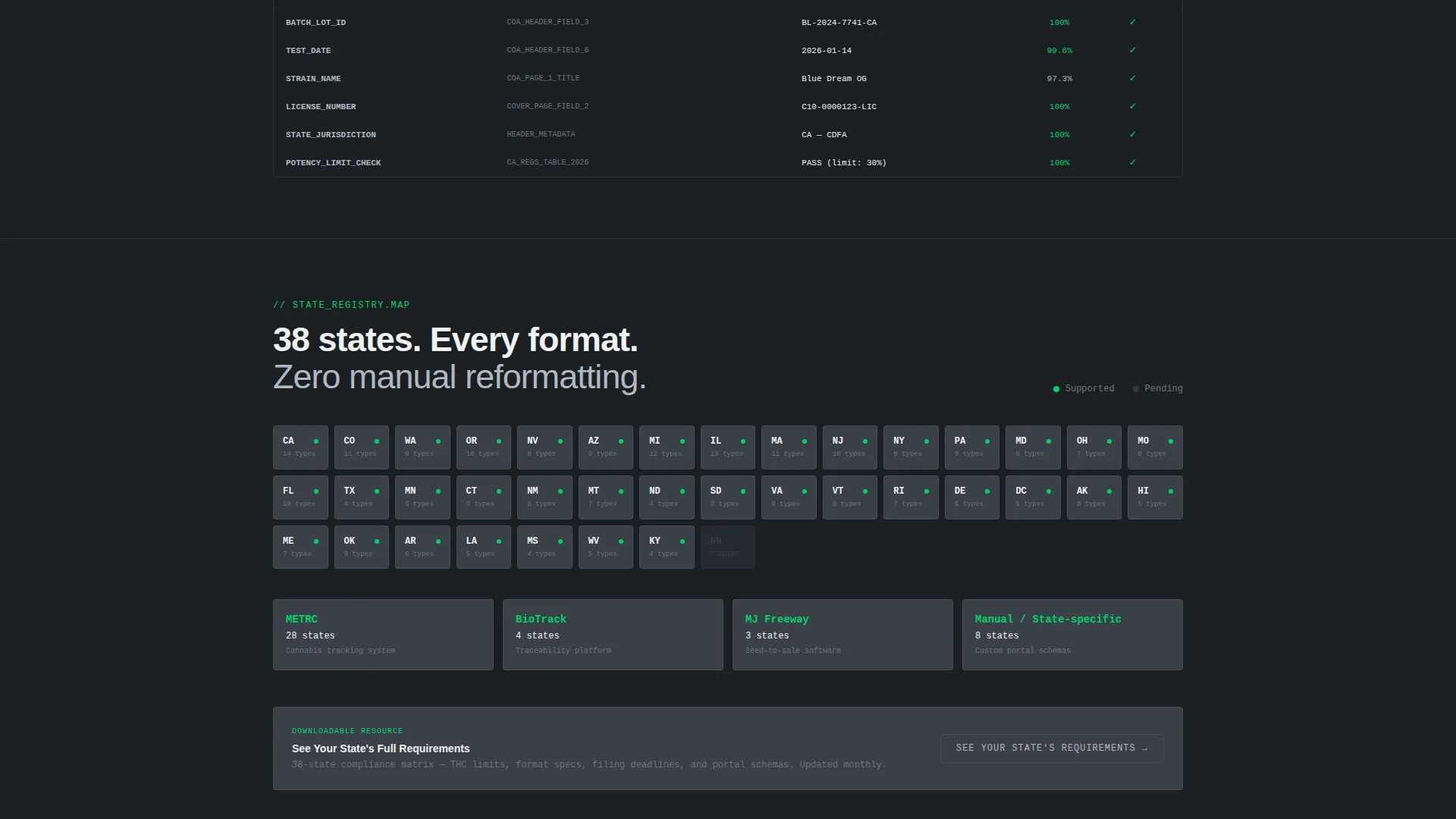Click the // STATE_REGISTRY.MAP label
The width and height of the screenshot is (1456, 819).
341,305
